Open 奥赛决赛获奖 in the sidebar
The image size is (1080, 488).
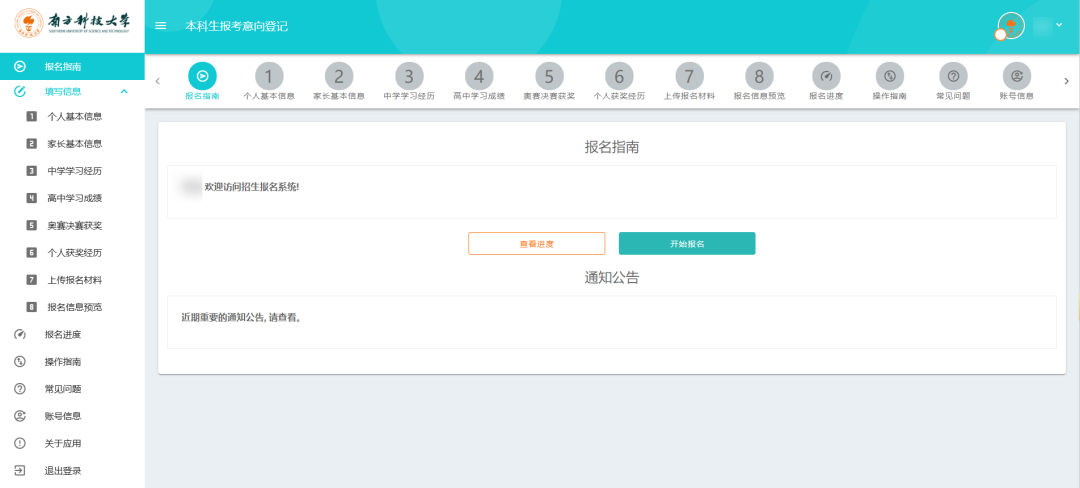point(74,226)
